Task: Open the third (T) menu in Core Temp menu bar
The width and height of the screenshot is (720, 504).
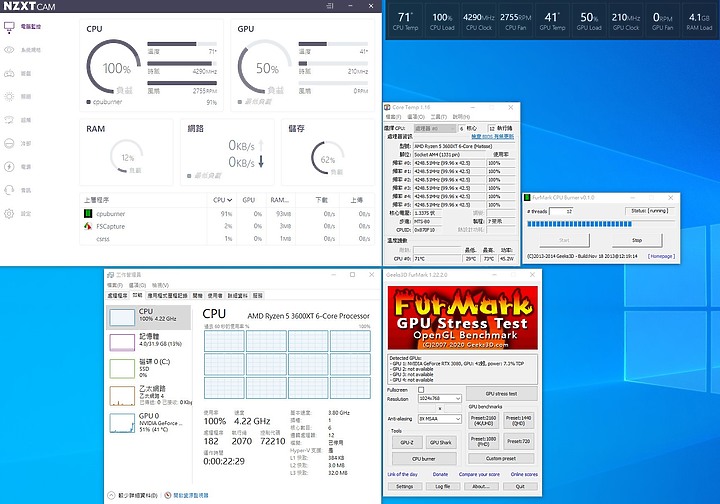Action: point(439,117)
